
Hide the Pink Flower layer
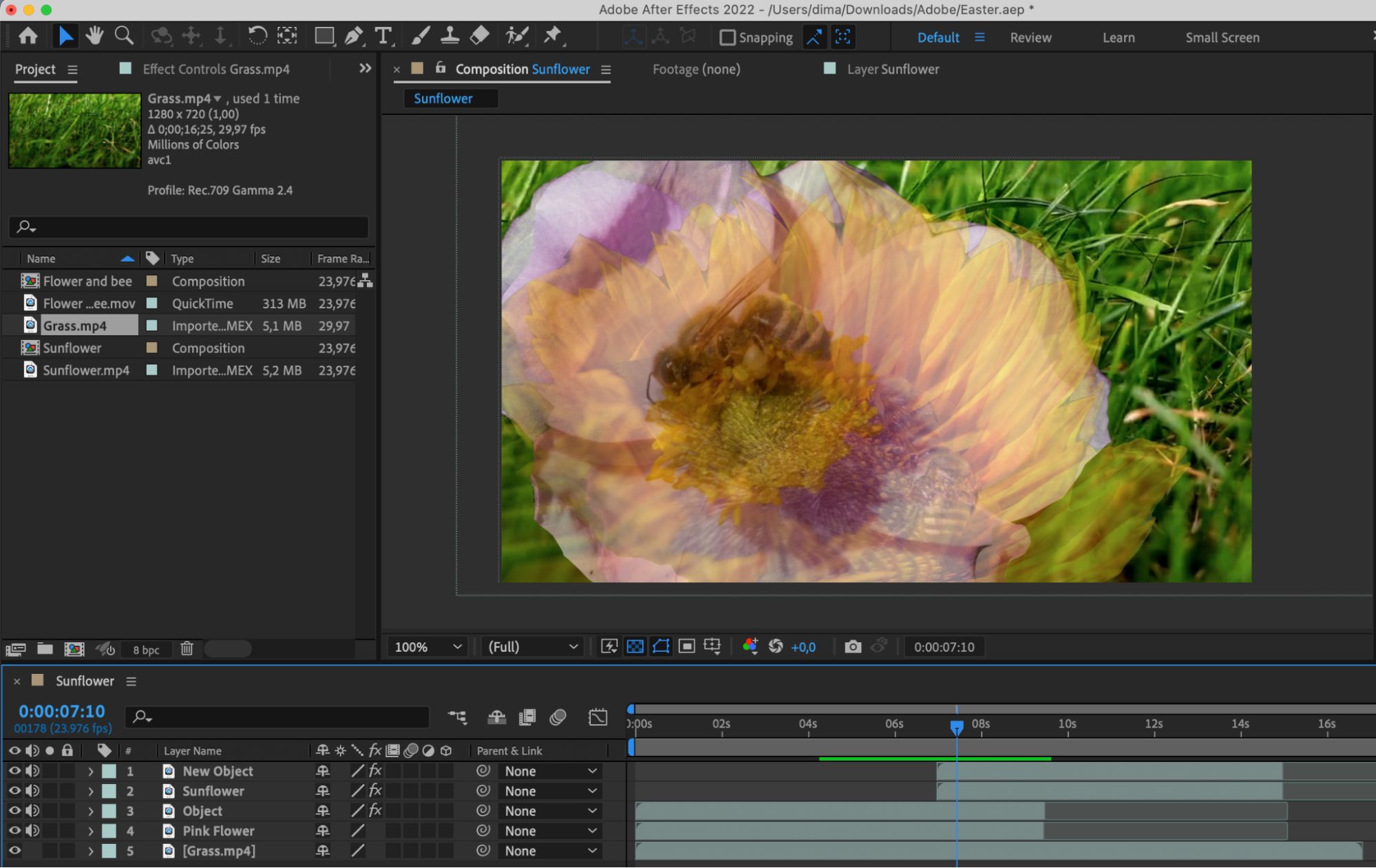click(14, 831)
